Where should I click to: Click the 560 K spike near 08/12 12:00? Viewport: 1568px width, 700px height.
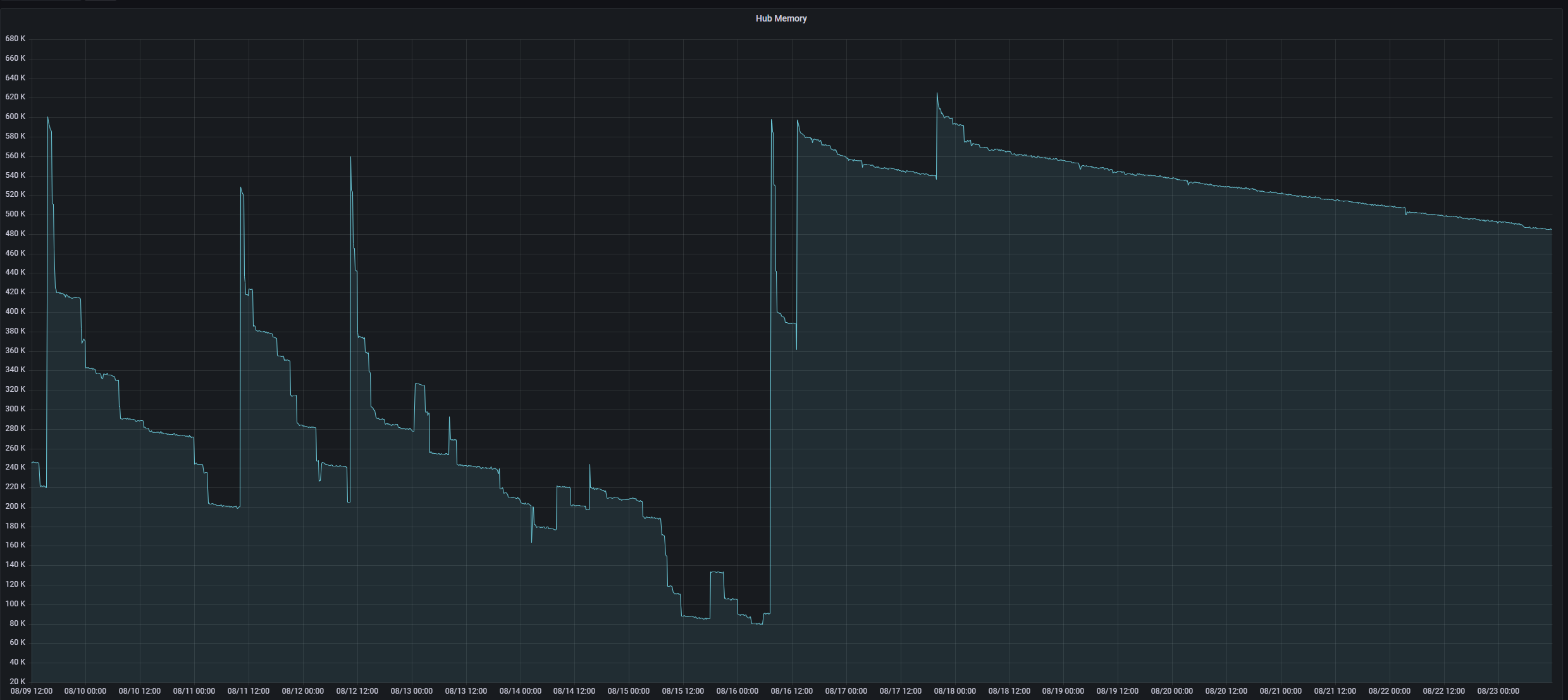pyautogui.click(x=350, y=157)
